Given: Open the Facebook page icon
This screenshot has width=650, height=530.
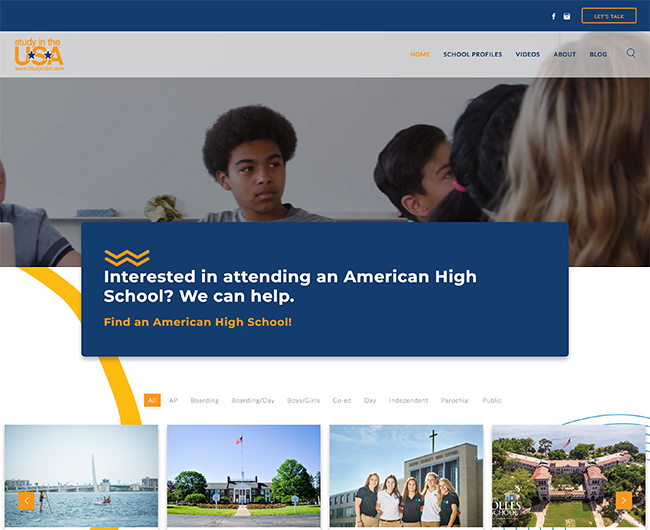Looking at the screenshot, I should point(553,16).
